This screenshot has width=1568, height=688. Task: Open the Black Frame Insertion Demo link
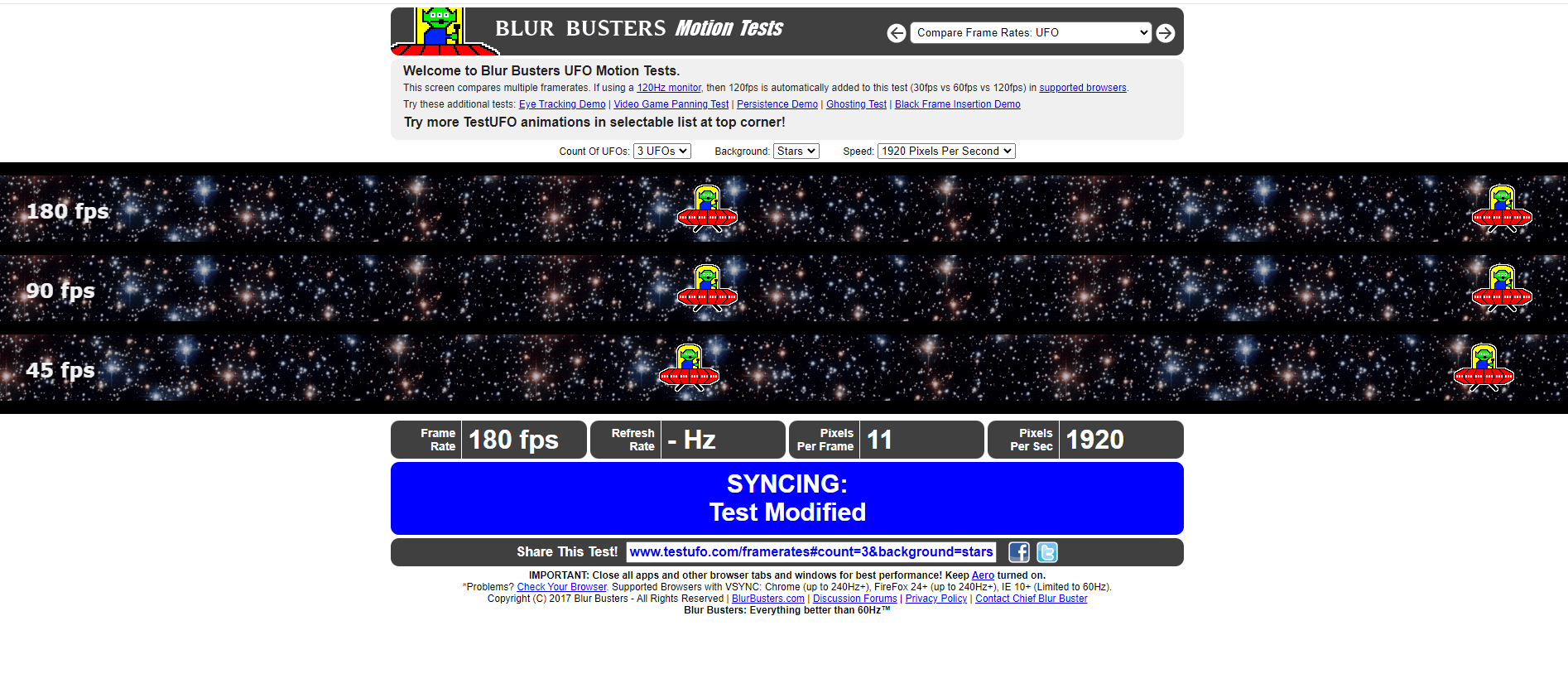[958, 104]
